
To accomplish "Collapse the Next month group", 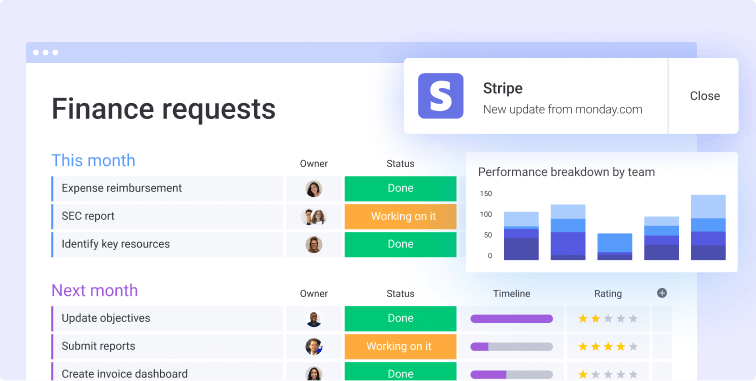I will tap(94, 290).
